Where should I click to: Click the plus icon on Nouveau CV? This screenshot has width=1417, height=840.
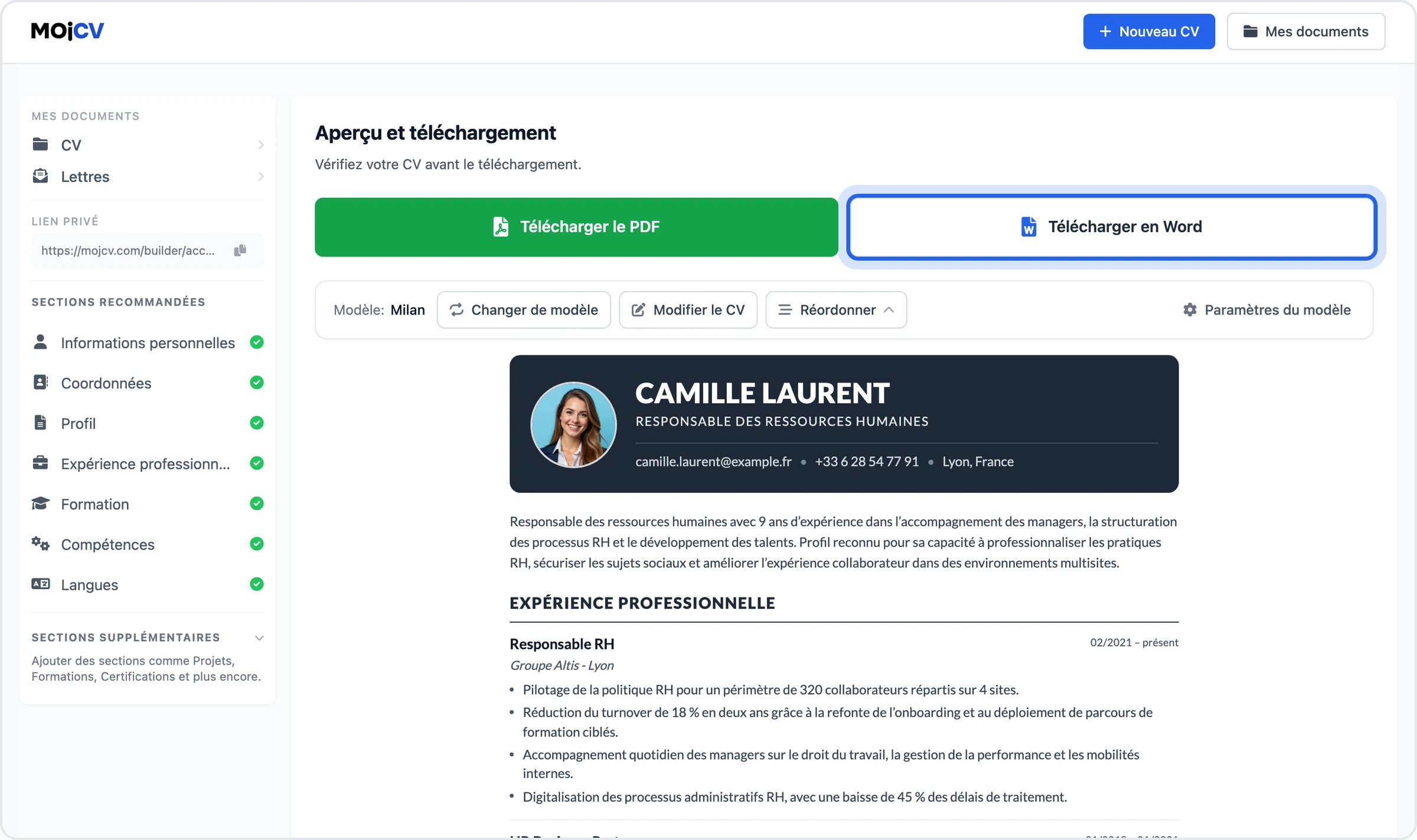tap(1105, 31)
